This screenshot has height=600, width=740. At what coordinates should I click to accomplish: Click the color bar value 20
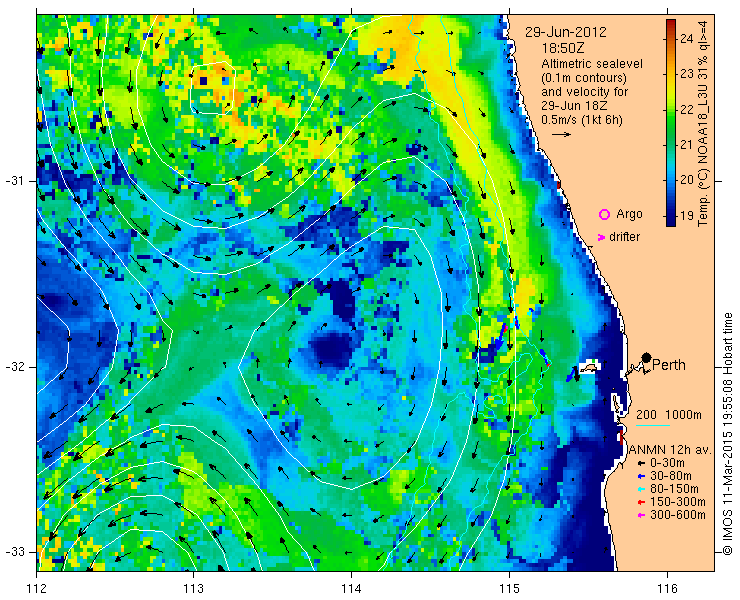coord(687,180)
